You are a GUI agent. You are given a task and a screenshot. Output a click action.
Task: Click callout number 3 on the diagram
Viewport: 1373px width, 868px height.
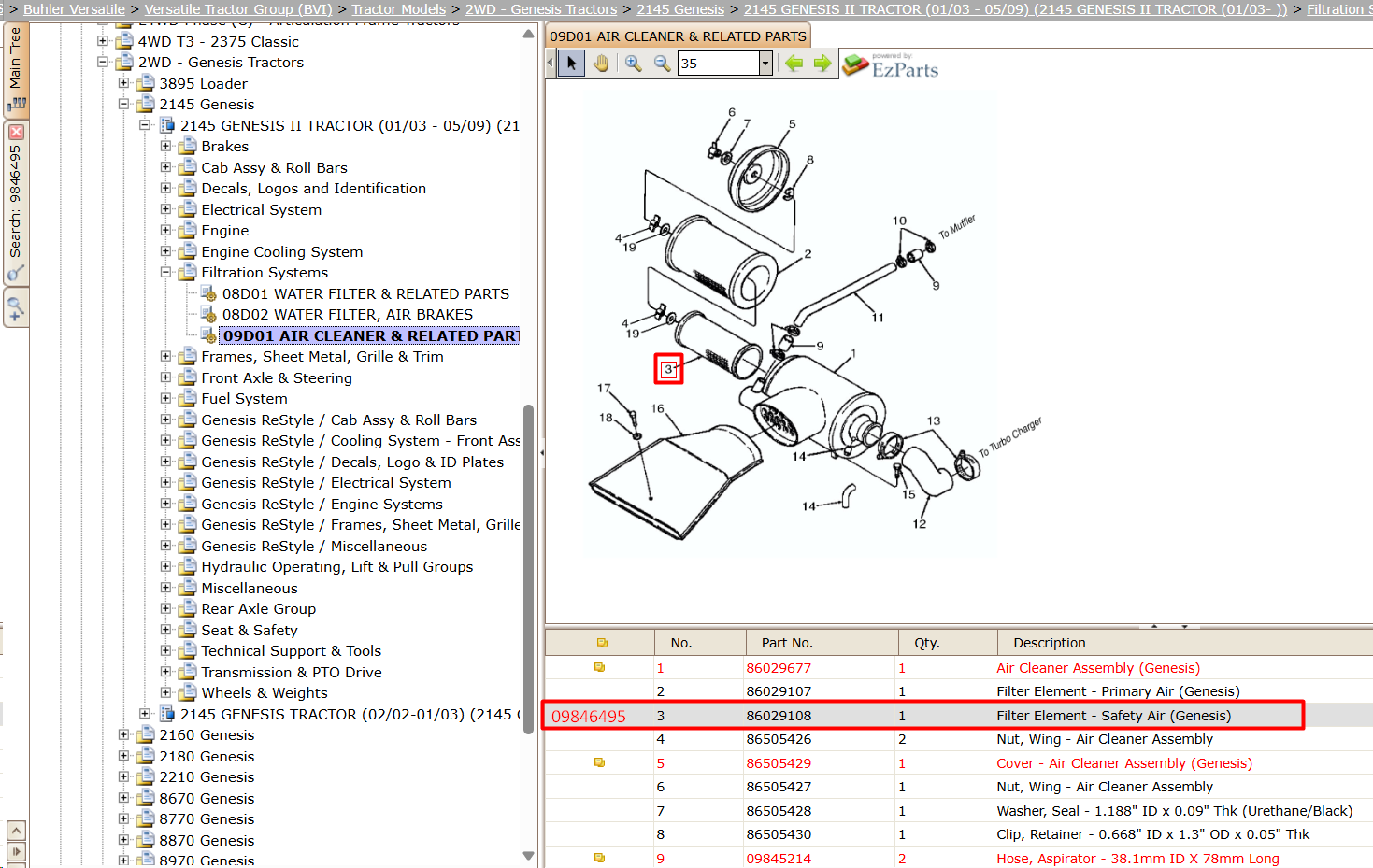point(668,369)
